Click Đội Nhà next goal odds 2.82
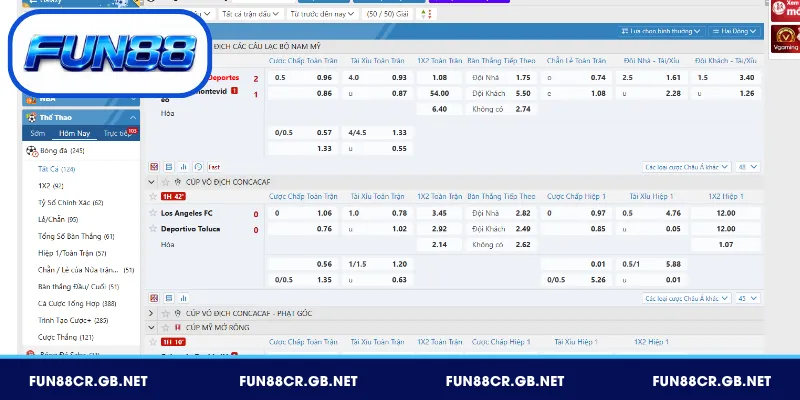Image resolution: width=800 pixels, height=400 pixels. 523,213
